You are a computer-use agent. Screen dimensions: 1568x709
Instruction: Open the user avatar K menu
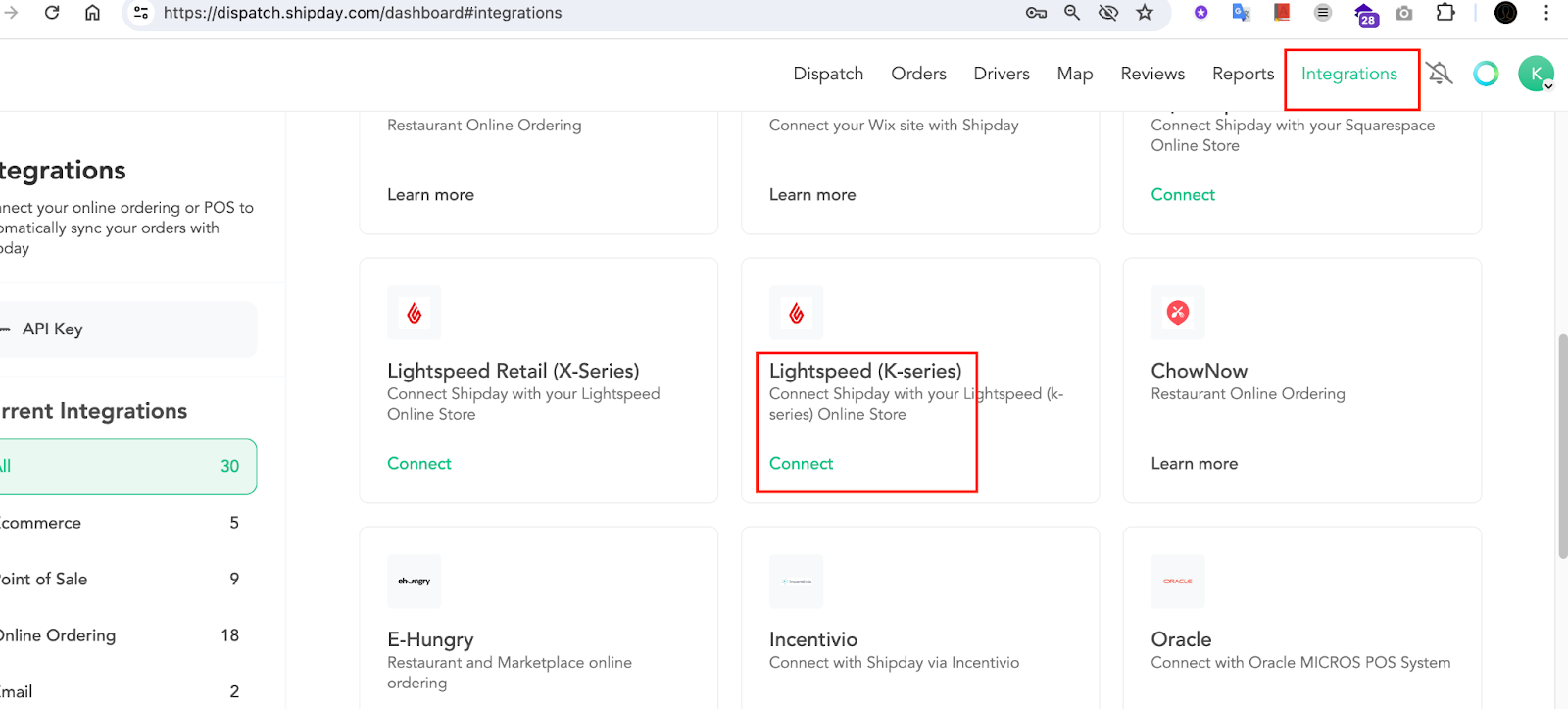[1536, 74]
